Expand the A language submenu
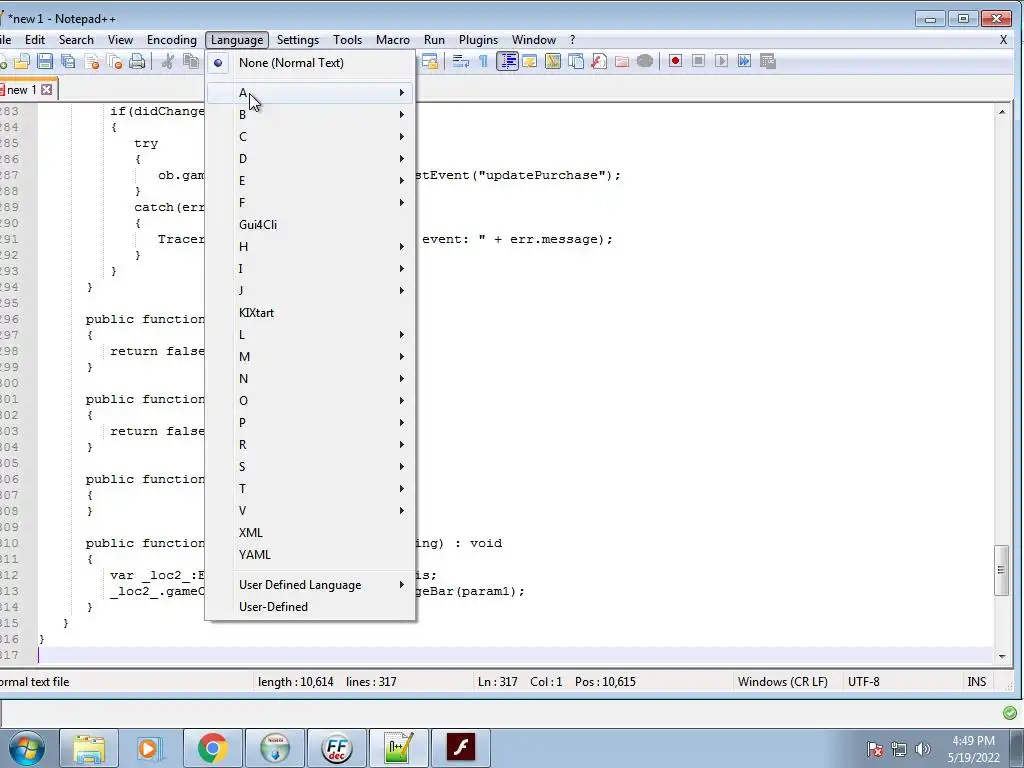 pos(310,93)
